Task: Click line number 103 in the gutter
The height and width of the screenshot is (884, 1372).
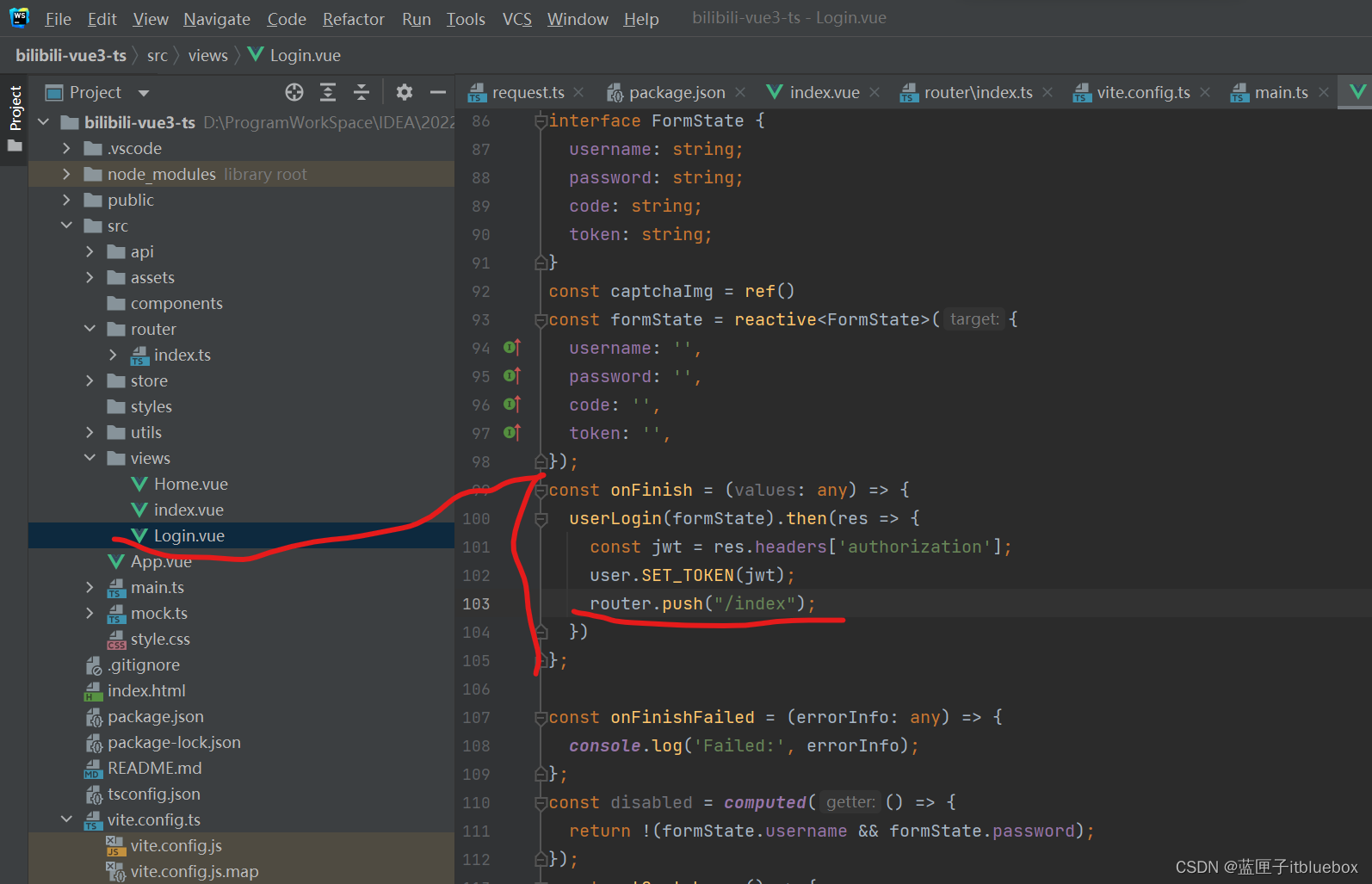Action: tap(476, 603)
